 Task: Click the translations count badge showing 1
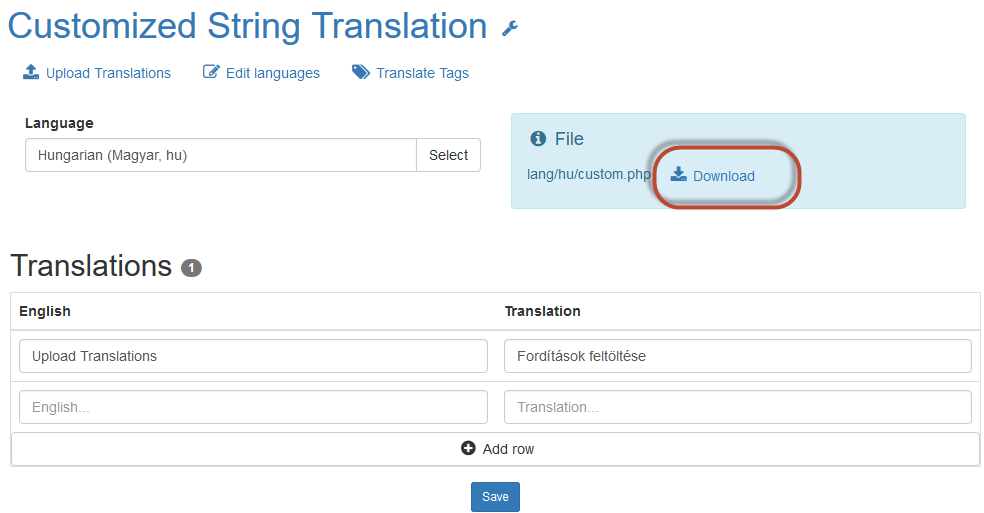[191, 268]
